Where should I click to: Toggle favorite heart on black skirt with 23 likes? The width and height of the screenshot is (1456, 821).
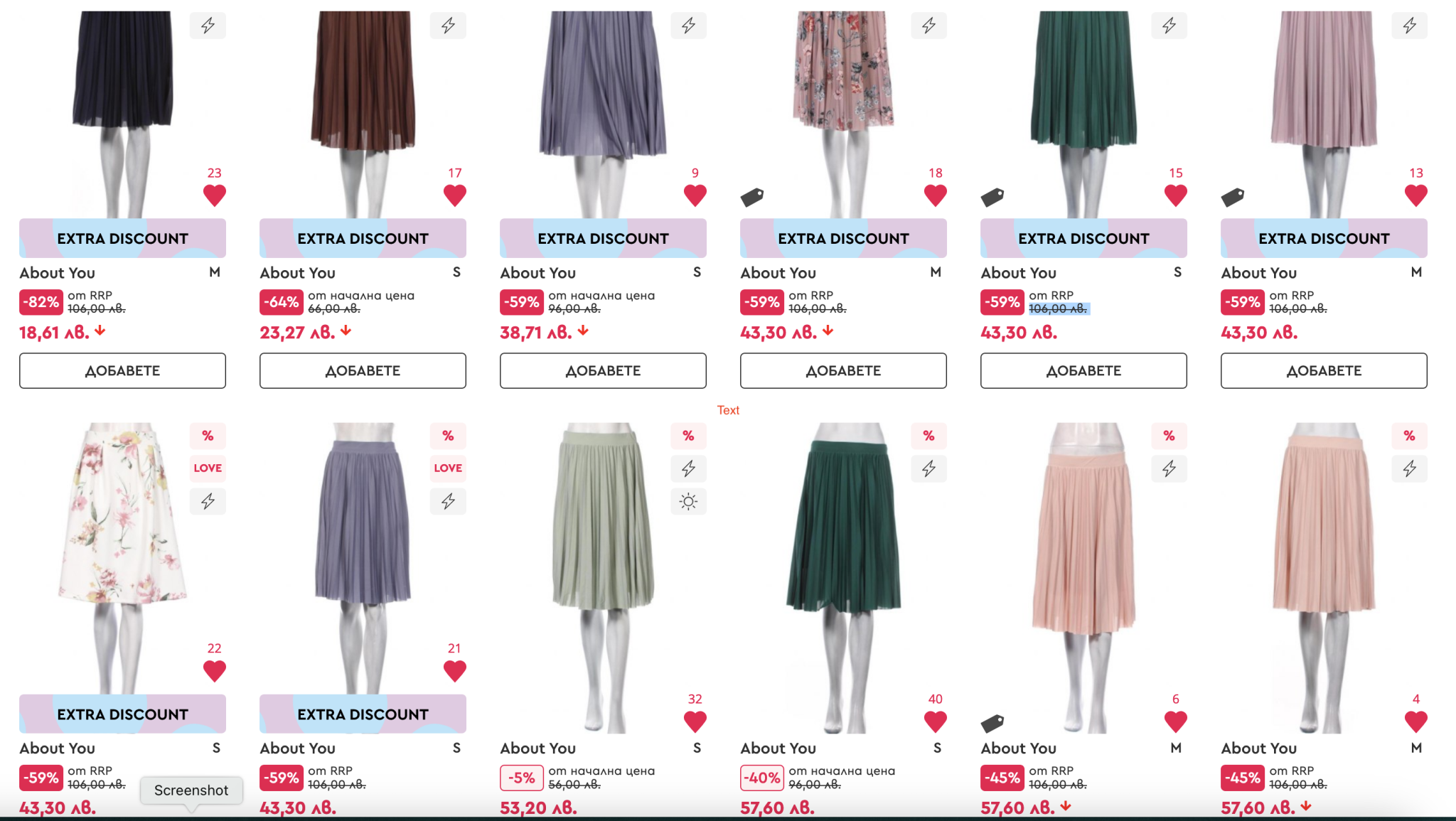point(214,195)
